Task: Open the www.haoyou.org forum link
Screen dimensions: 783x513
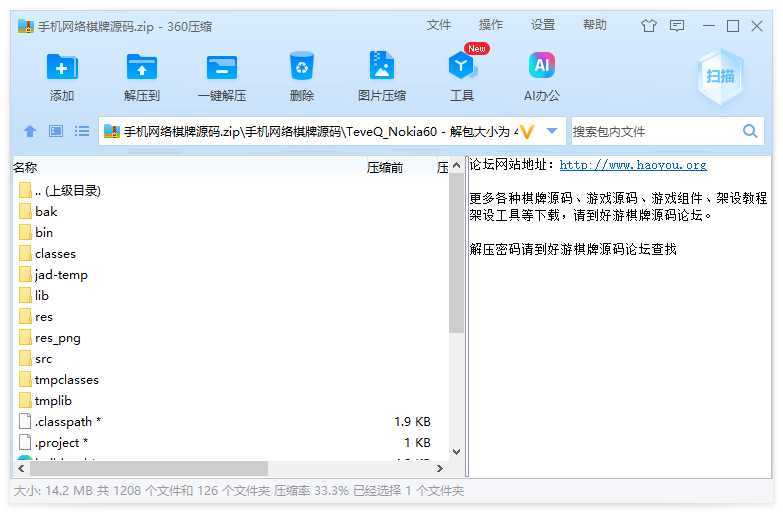Action: (x=632, y=165)
